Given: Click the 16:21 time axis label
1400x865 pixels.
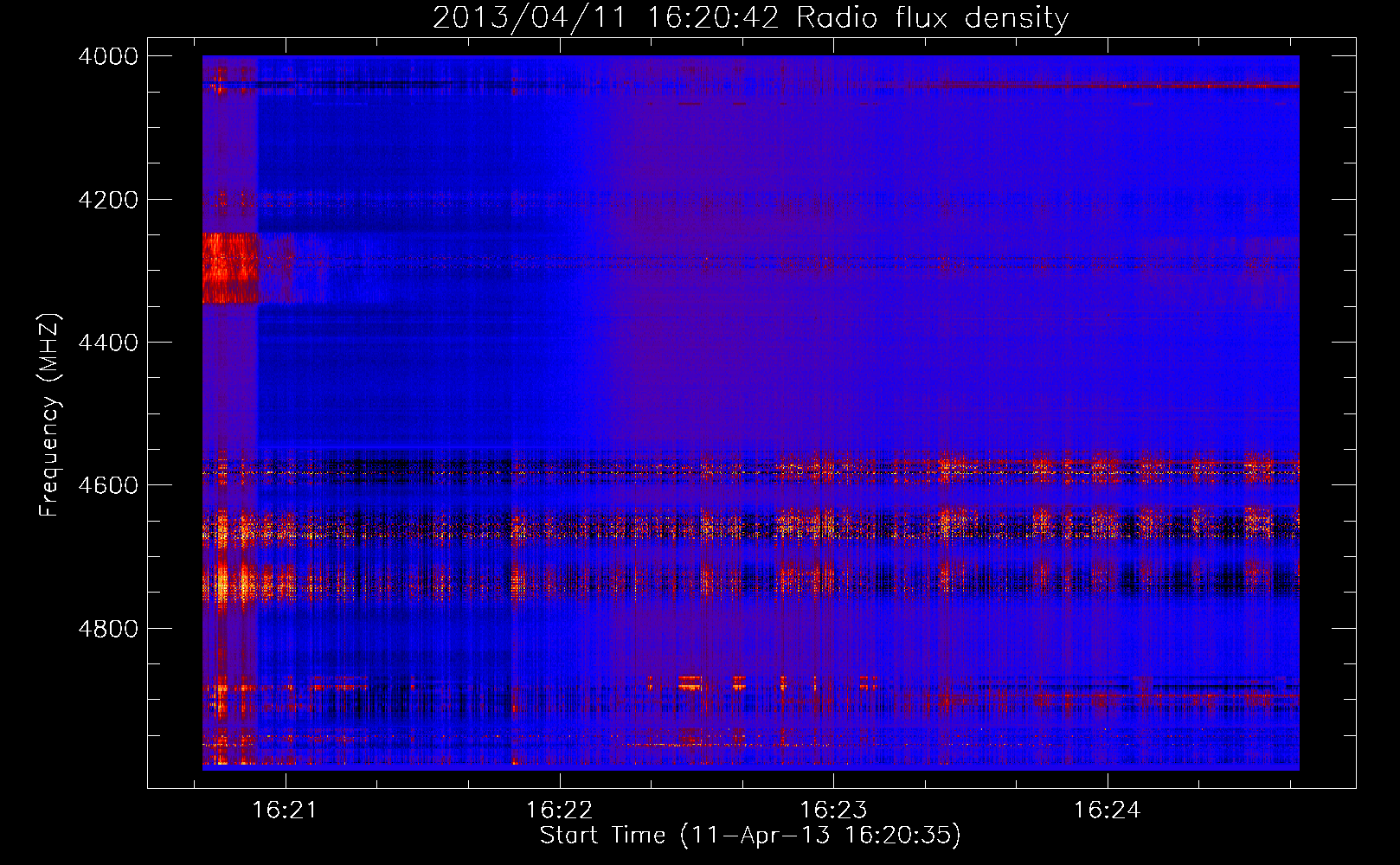Looking at the screenshot, I should (x=286, y=810).
